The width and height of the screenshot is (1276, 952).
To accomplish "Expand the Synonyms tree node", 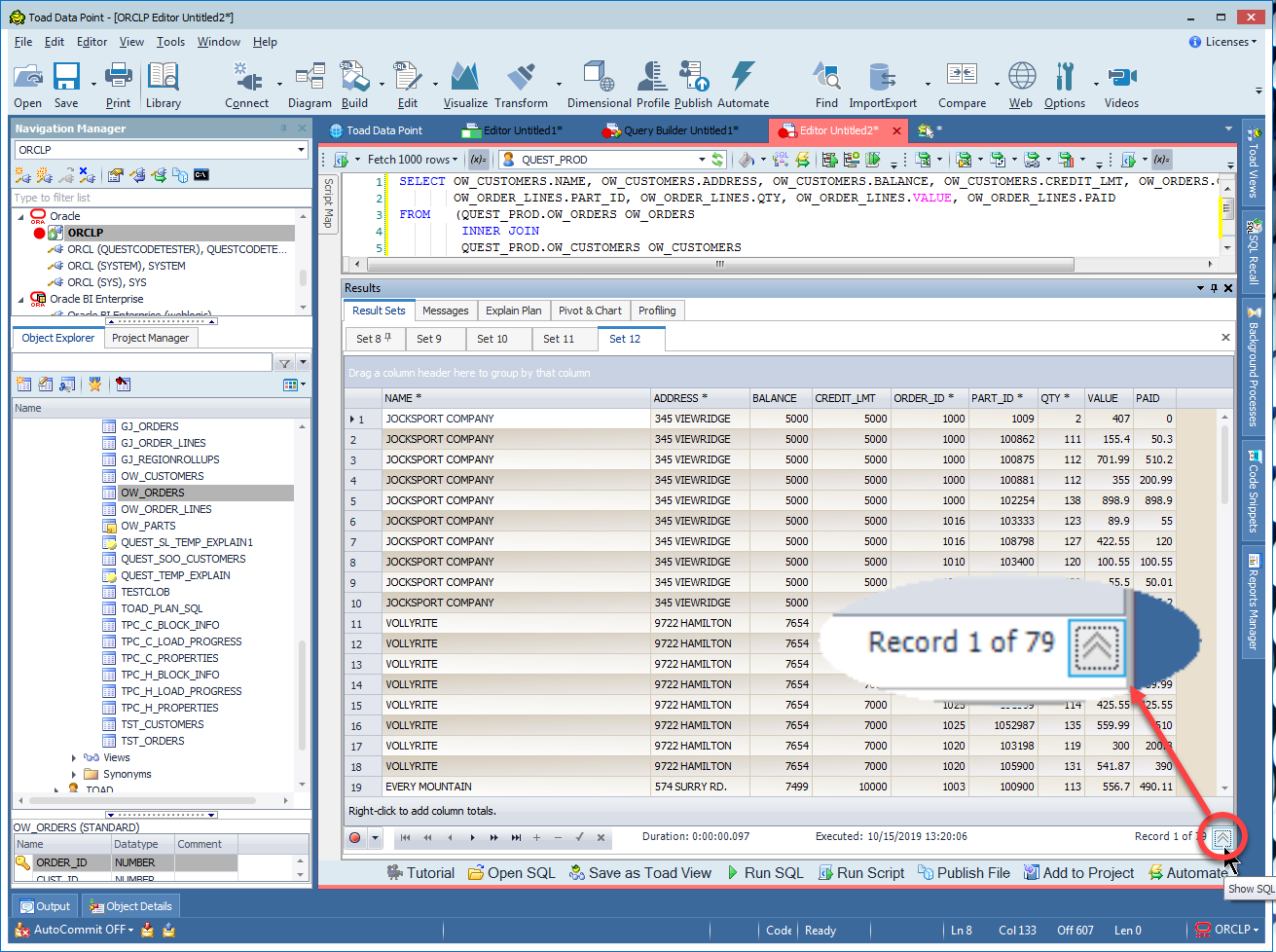I will tap(74, 774).
